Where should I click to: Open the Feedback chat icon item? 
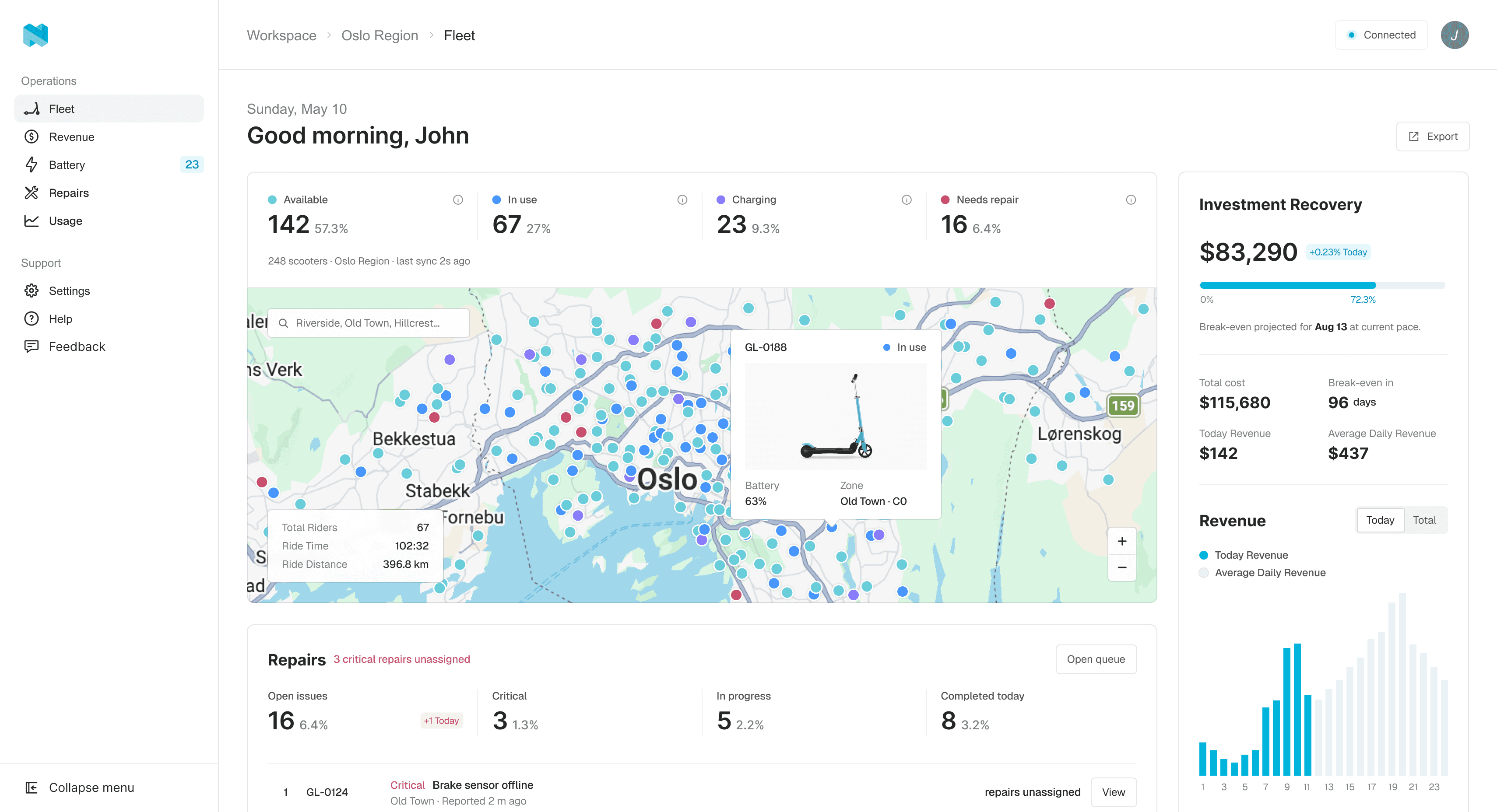point(109,347)
